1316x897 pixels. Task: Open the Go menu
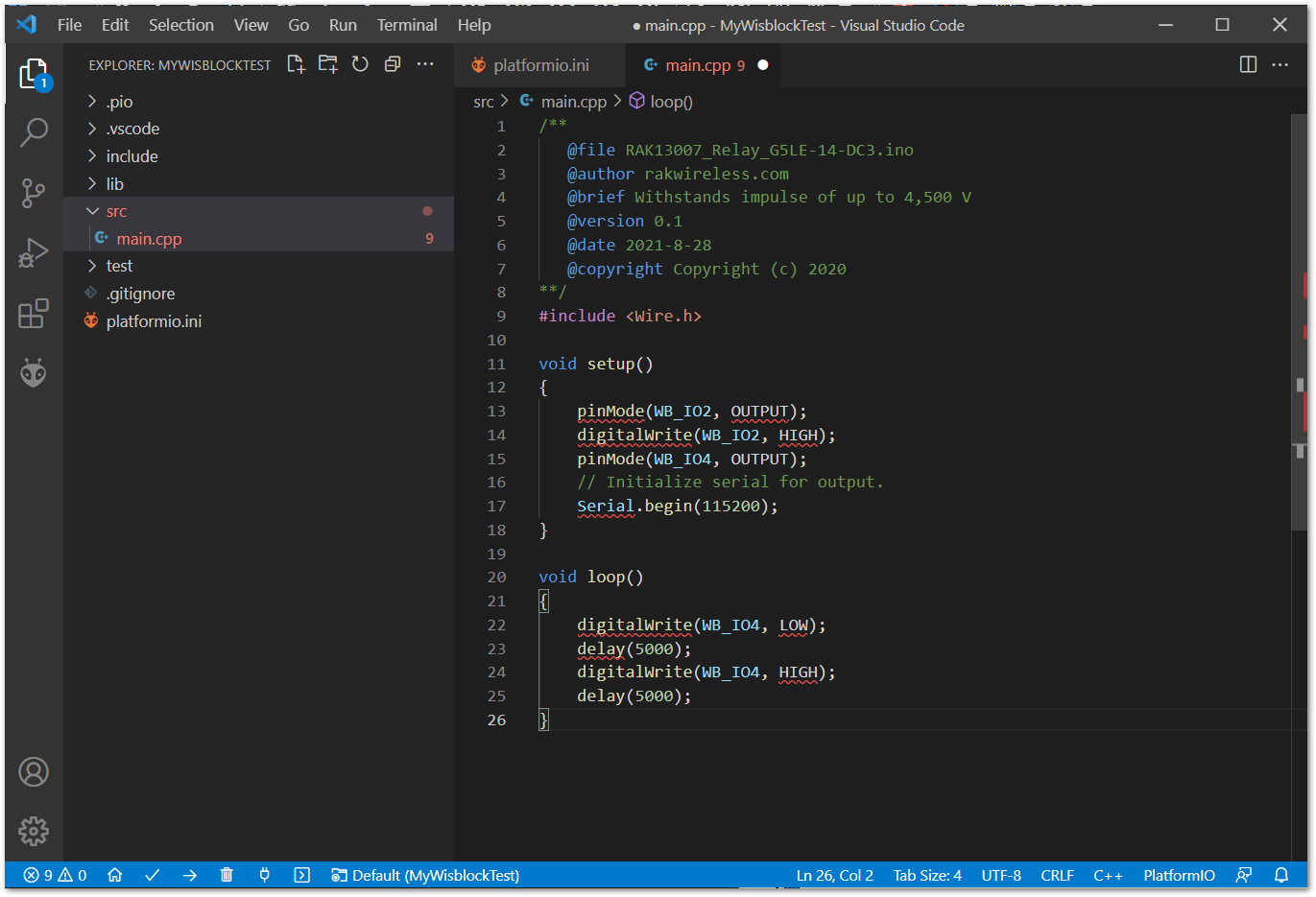tap(299, 25)
